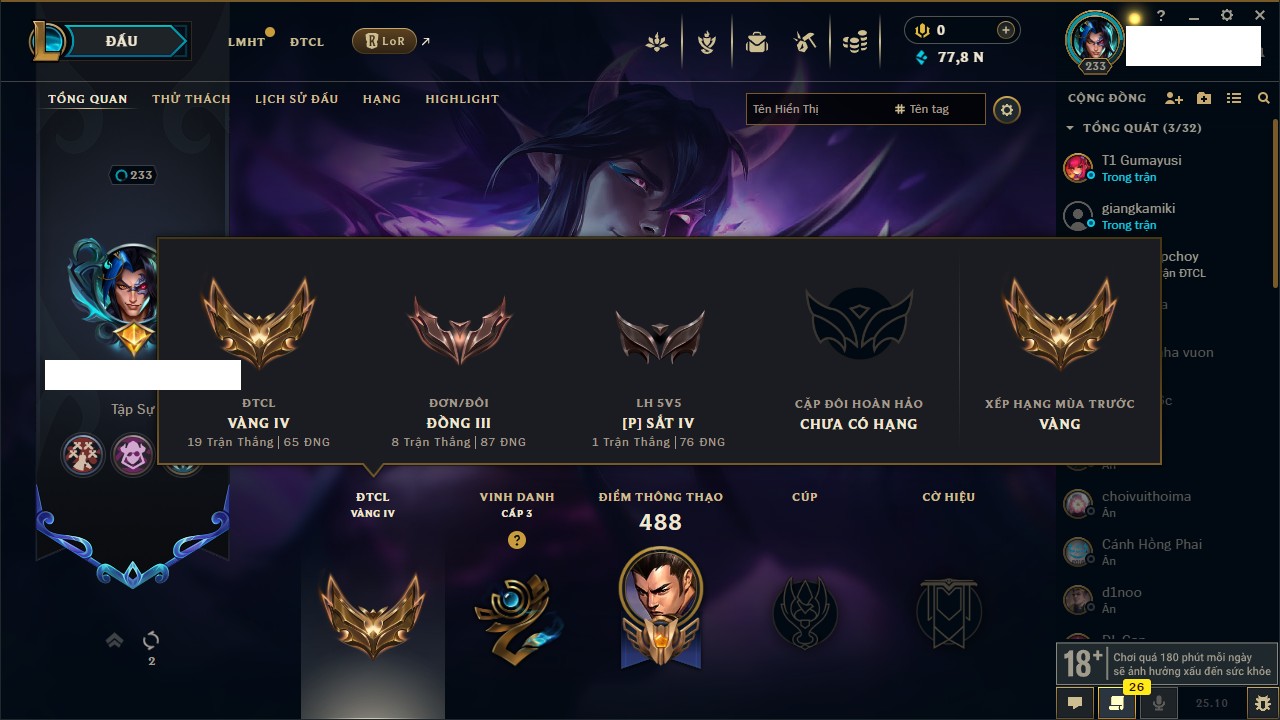This screenshot has height=720, width=1280.
Task: Open the Collection backpack icon
Action: [757, 42]
